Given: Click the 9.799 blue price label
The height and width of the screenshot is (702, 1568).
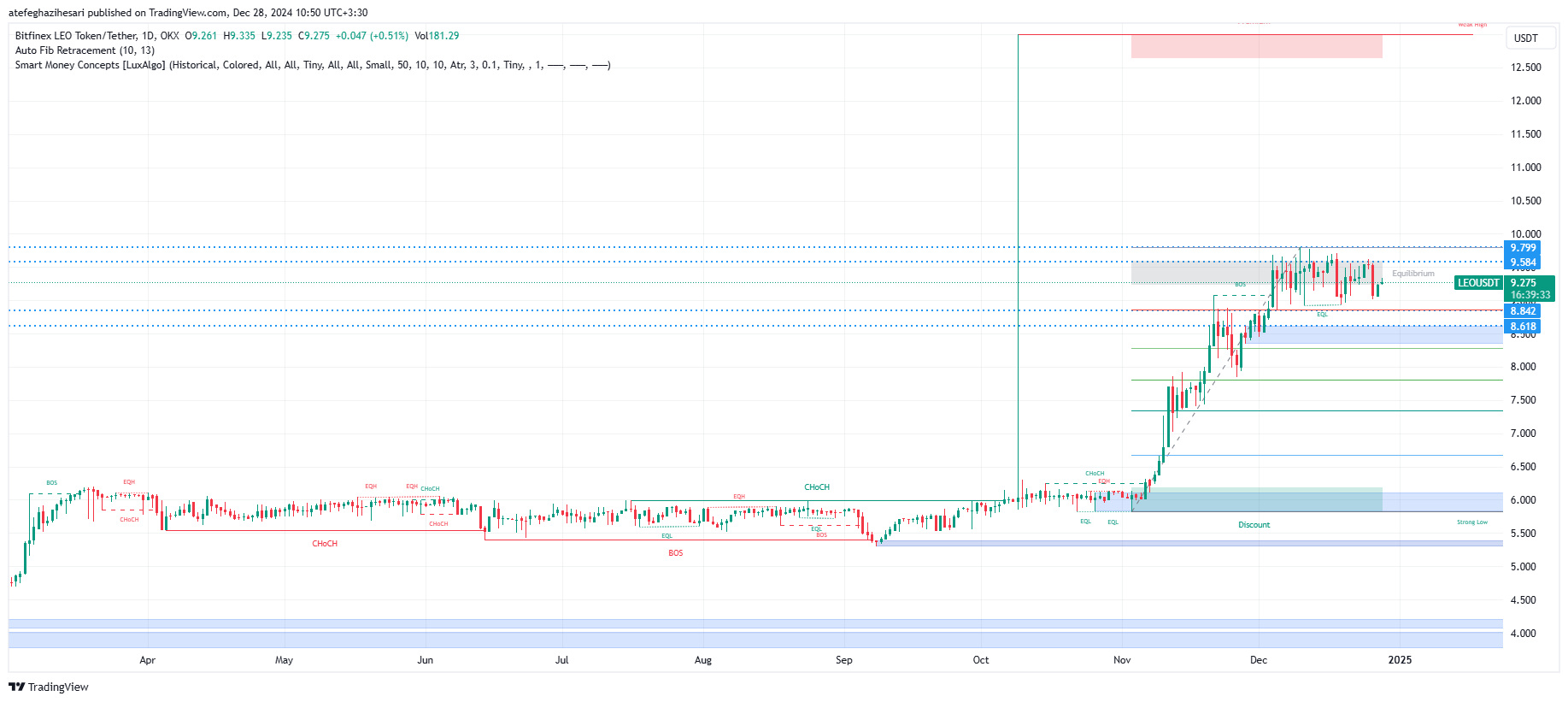Looking at the screenshot, I should 1523,248.
